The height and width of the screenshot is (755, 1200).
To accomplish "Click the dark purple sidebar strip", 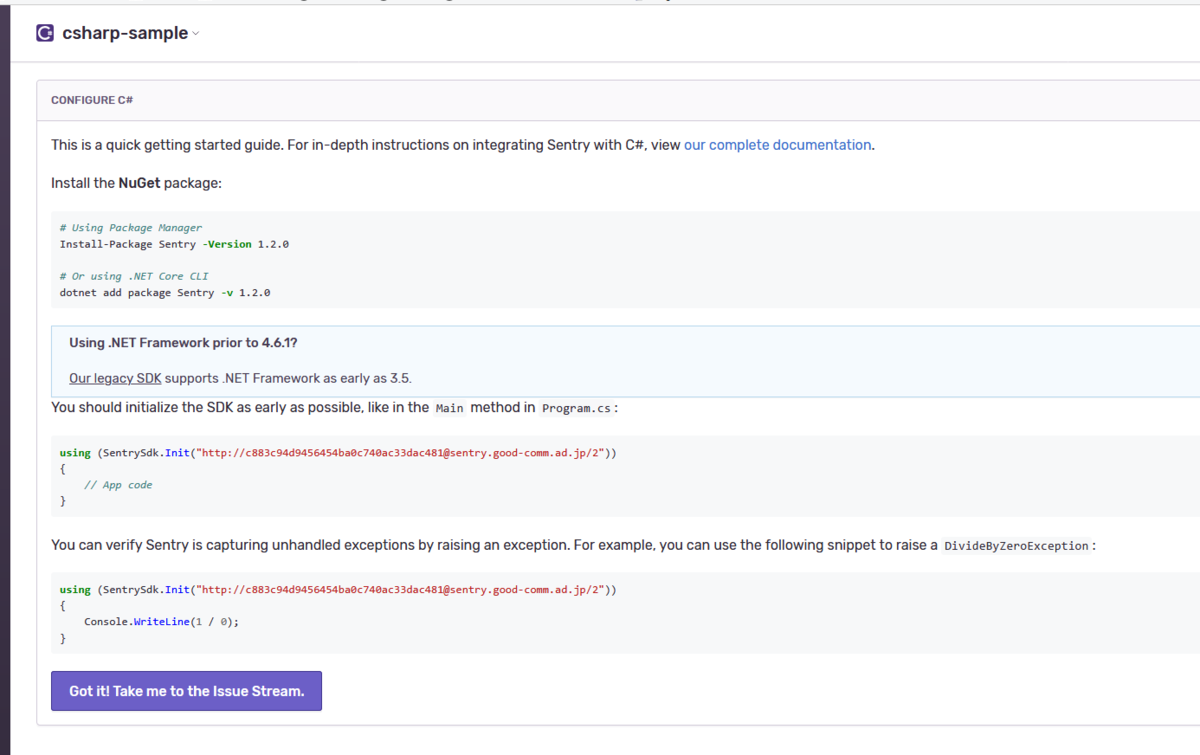I will (x=5, y=400).
